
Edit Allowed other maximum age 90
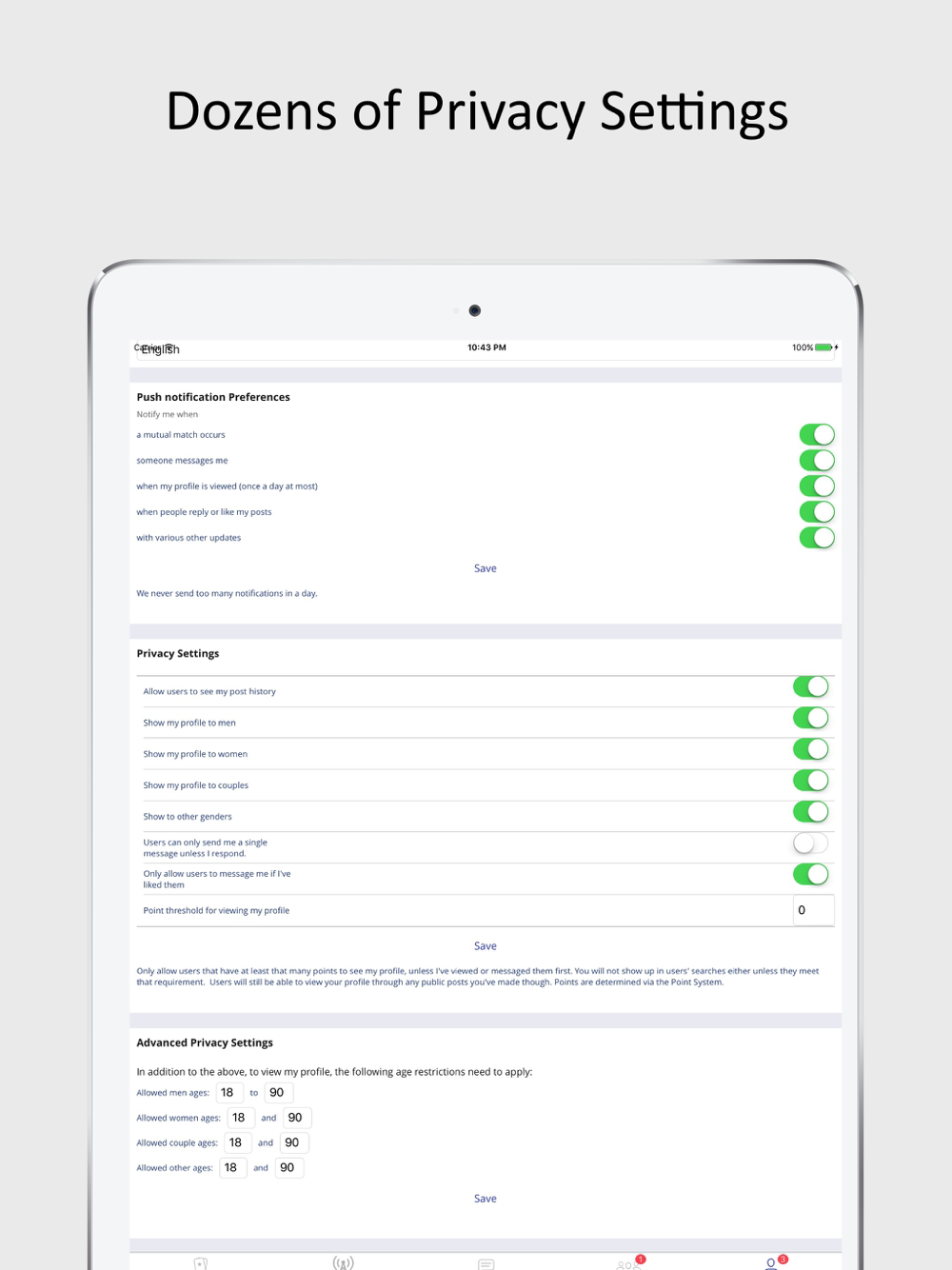(x=289, y=1167)
